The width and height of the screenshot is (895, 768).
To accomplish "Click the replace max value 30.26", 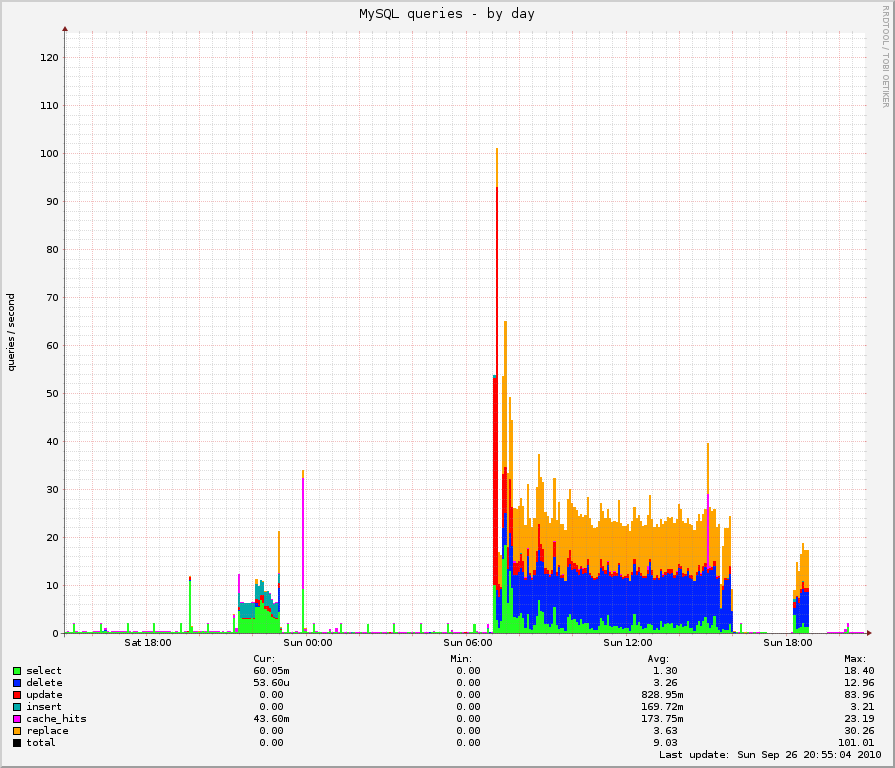I will [859, 731].
